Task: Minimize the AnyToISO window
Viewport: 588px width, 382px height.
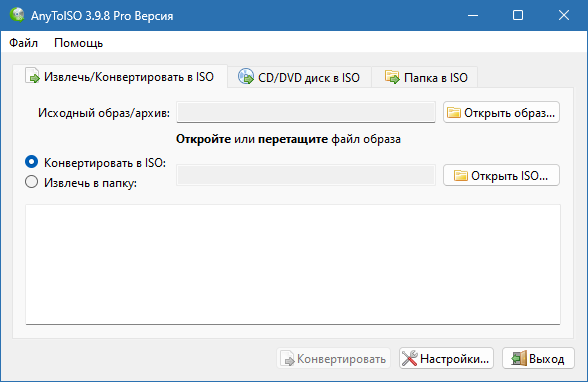Action: [473, 15]
